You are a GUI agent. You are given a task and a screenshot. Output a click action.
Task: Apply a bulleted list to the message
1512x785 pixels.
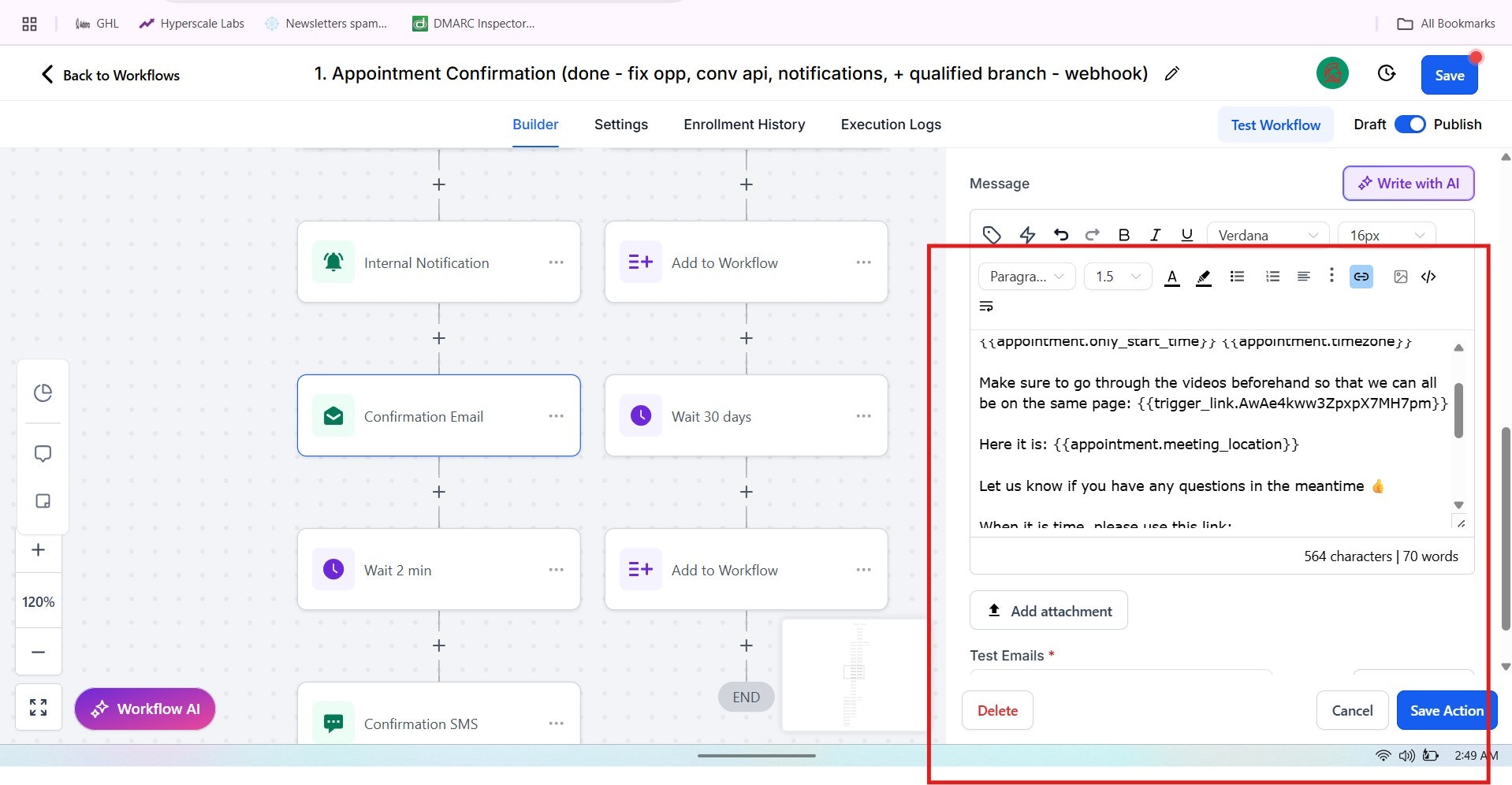(1236, 277)
